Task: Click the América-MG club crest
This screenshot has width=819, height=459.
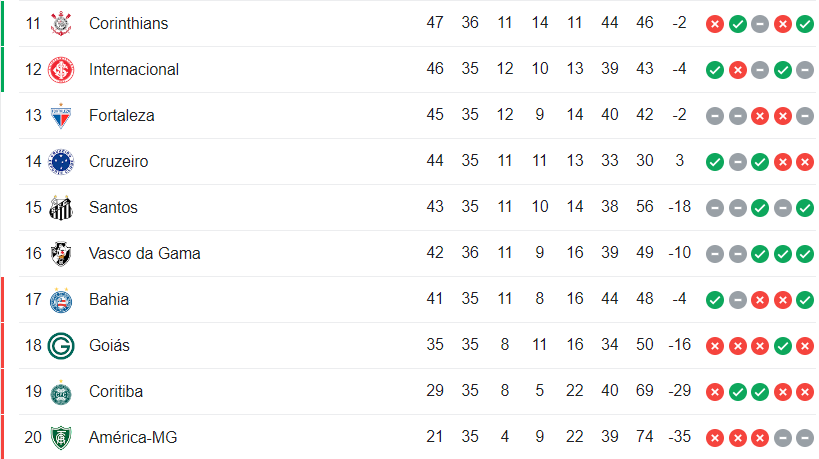Action: click(61, 437)
